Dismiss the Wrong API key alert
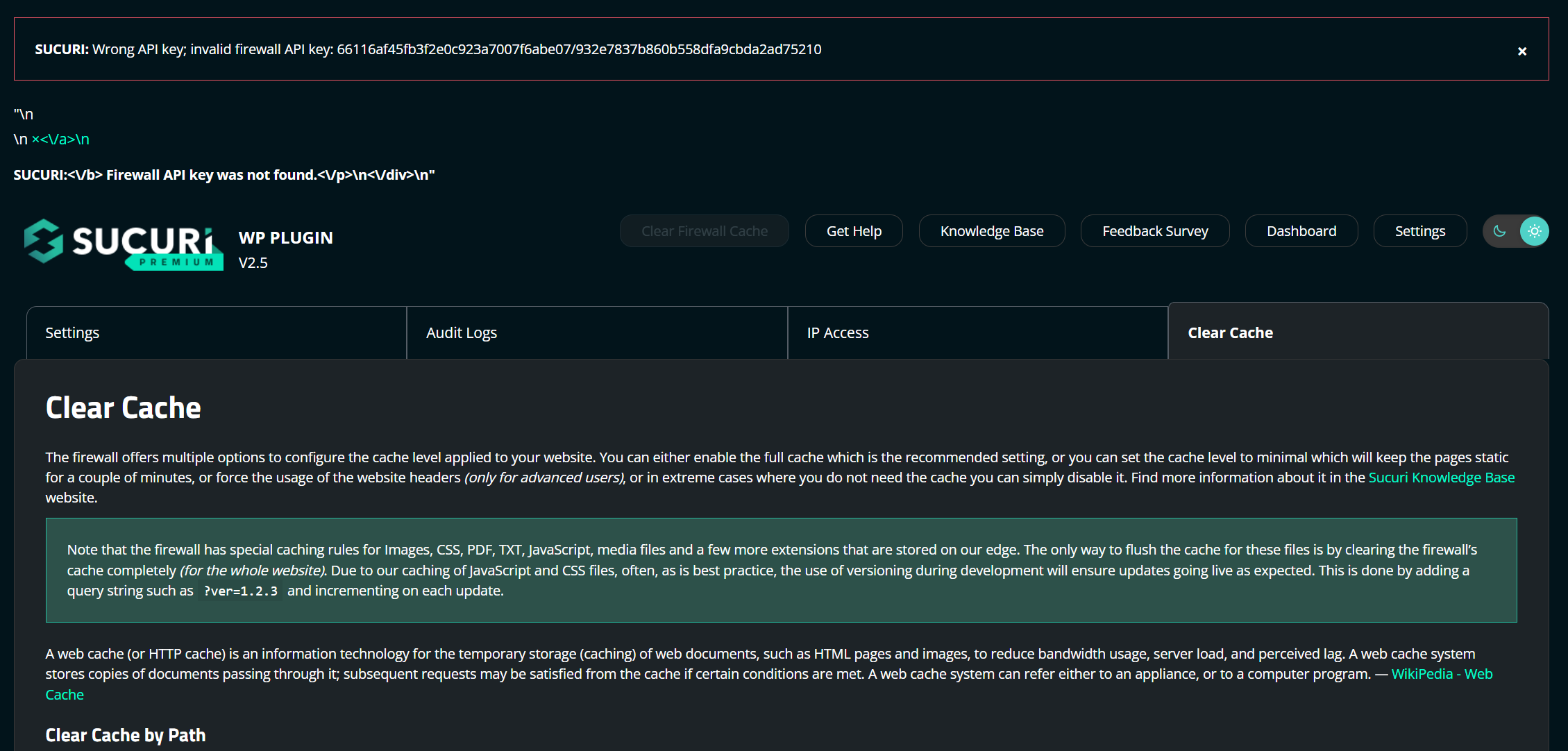 1521,51
